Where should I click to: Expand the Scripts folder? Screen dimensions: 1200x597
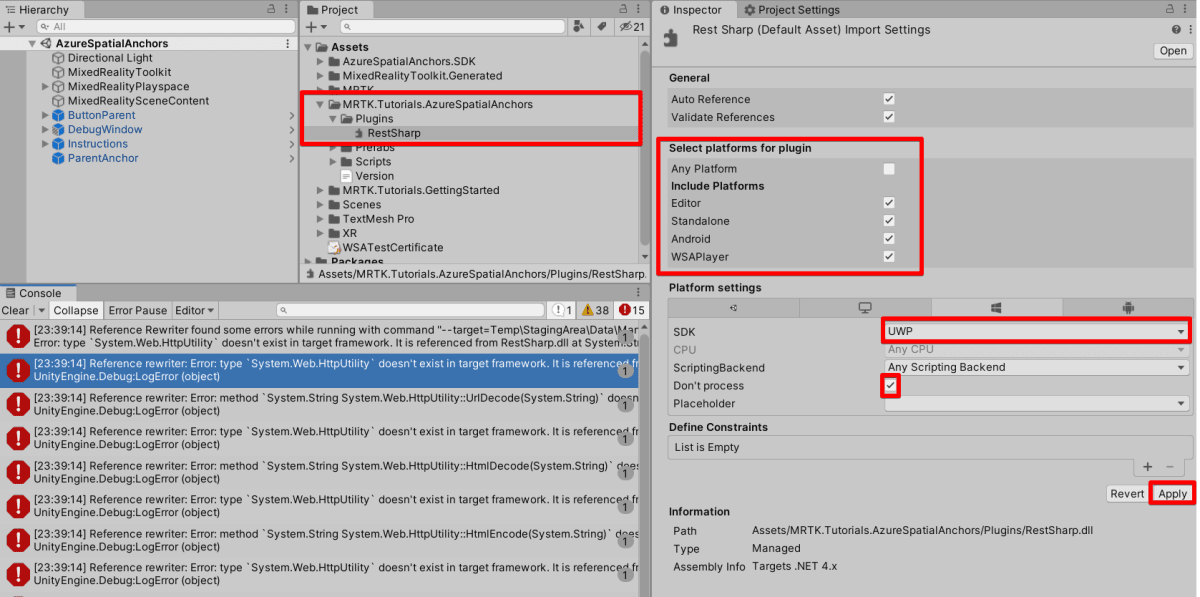tap(334, 161)
